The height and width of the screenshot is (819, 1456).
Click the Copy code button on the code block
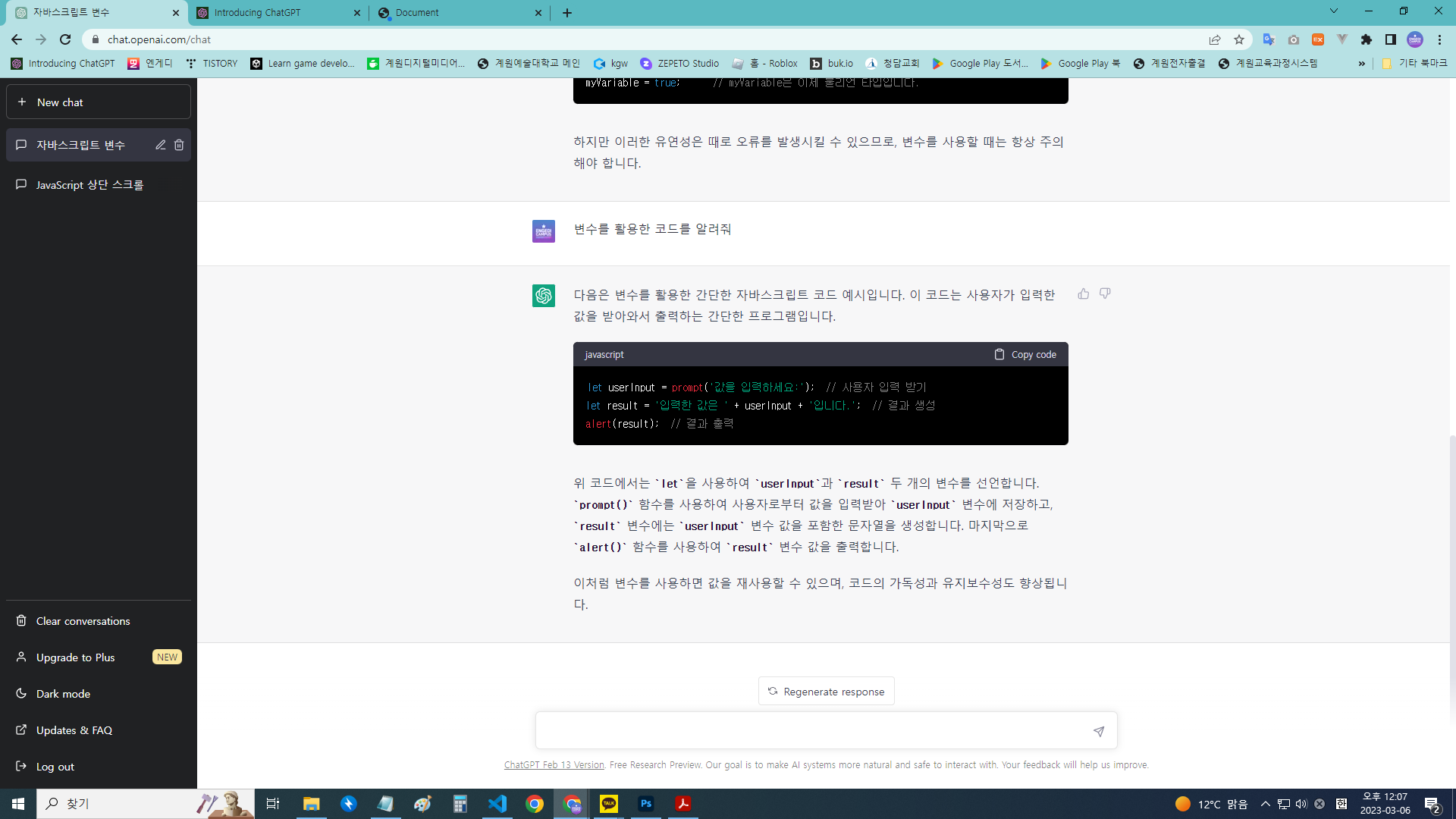(x=1025, y=354)
